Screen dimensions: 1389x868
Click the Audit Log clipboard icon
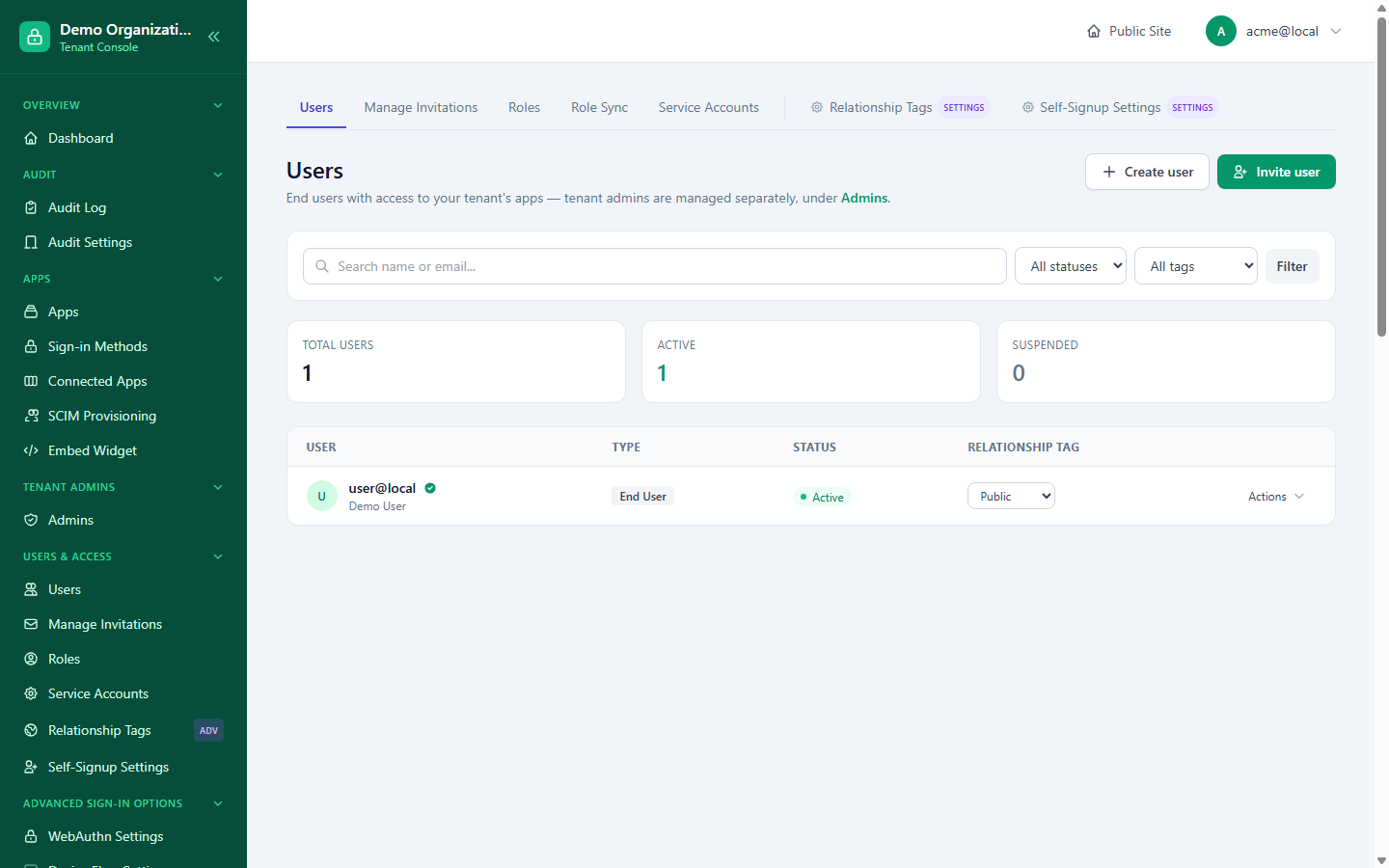click(x=31, y=207)
